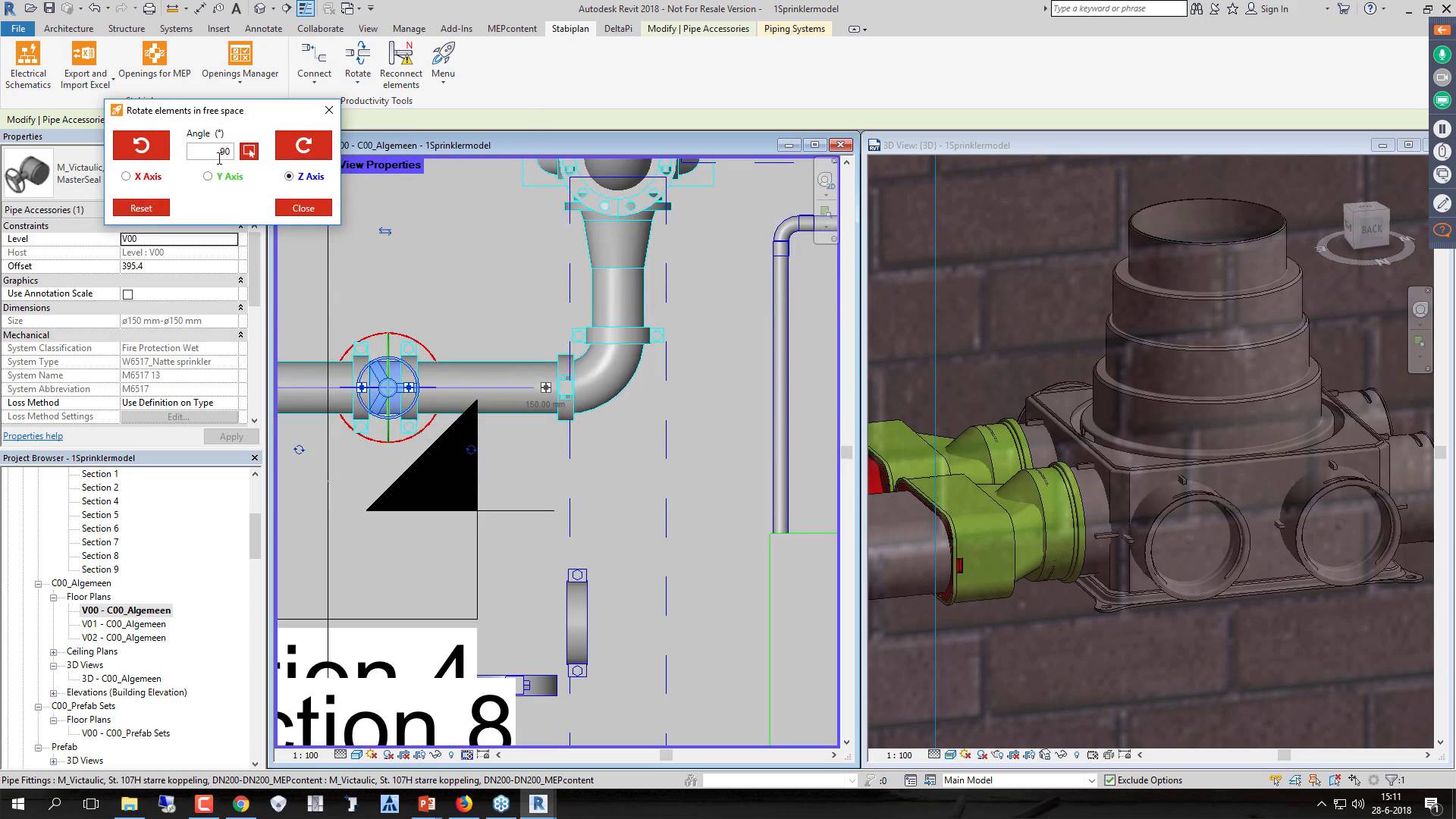
Task: Click the Reset button in rotate dialog
Action: (x=140, y=207)
